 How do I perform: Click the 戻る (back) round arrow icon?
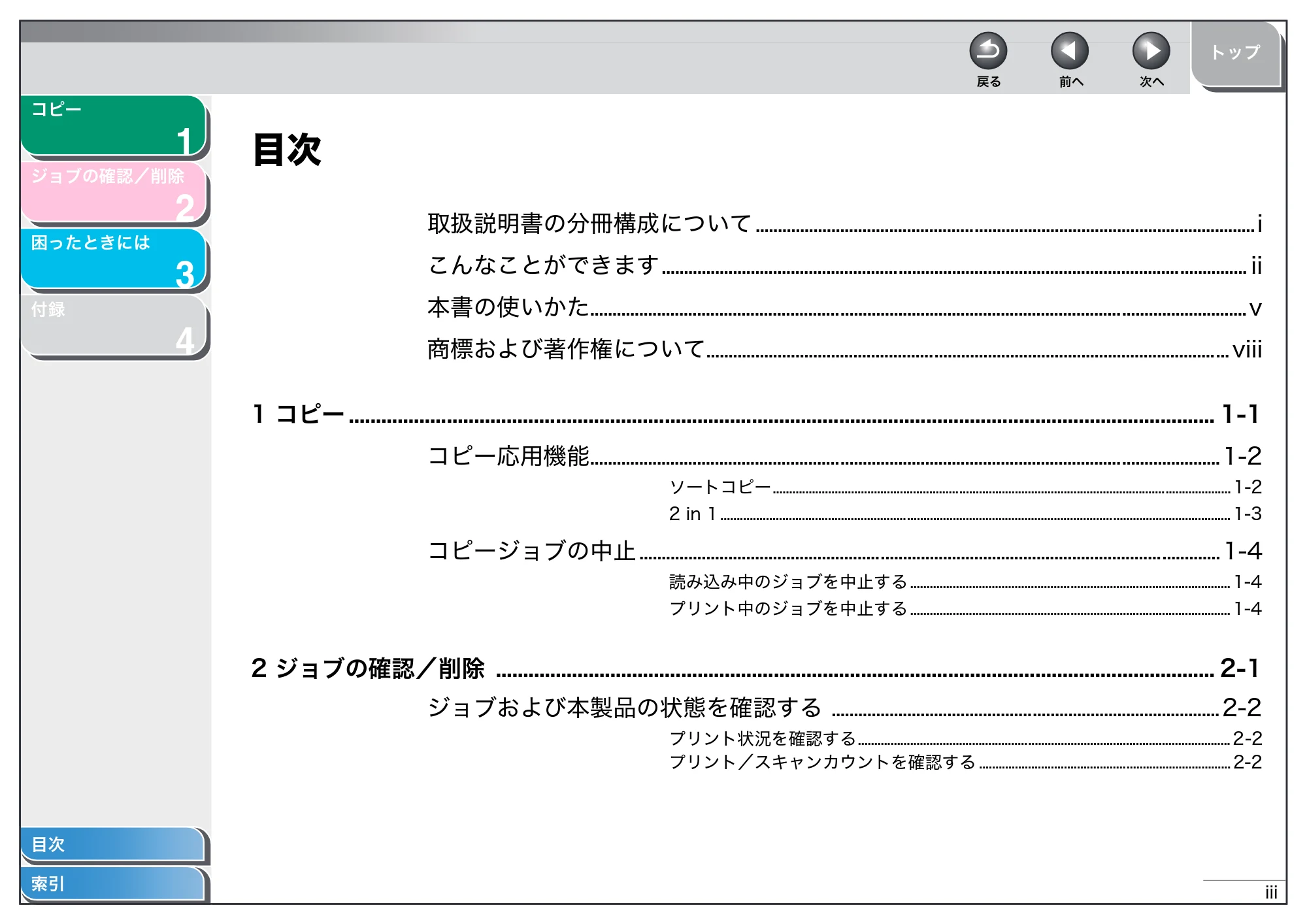pyautogui.click(x=988, y=51)
